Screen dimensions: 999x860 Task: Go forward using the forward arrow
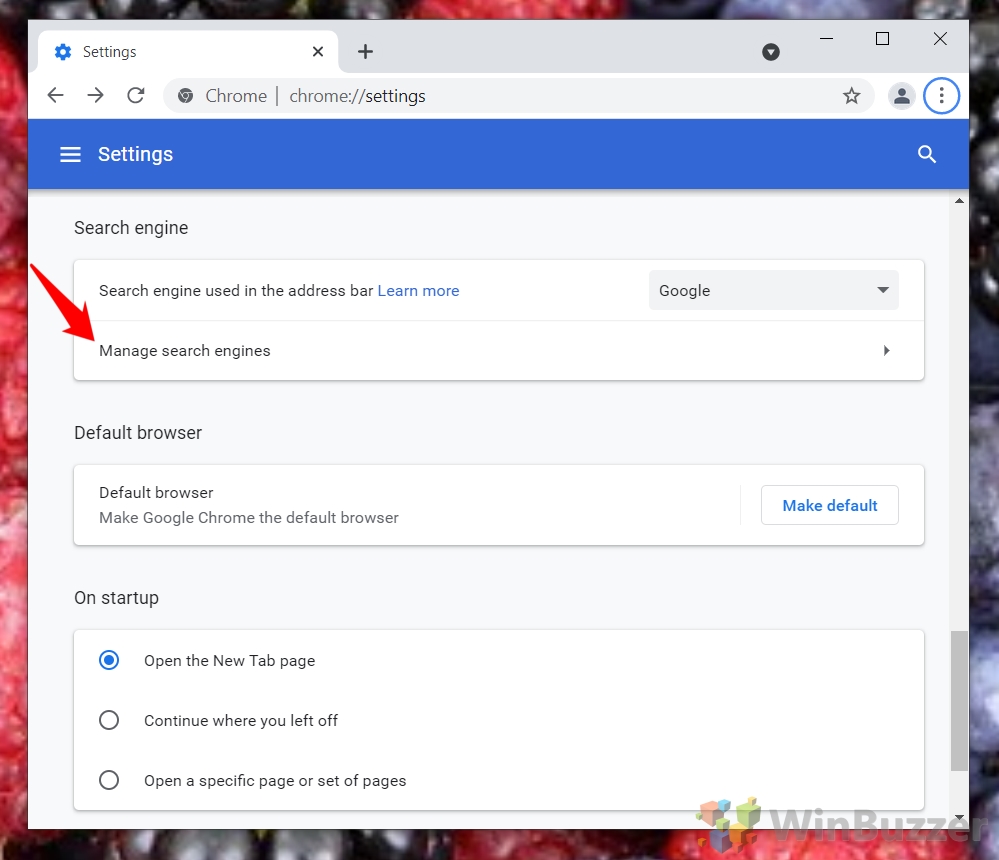click(x=96, y=96)
